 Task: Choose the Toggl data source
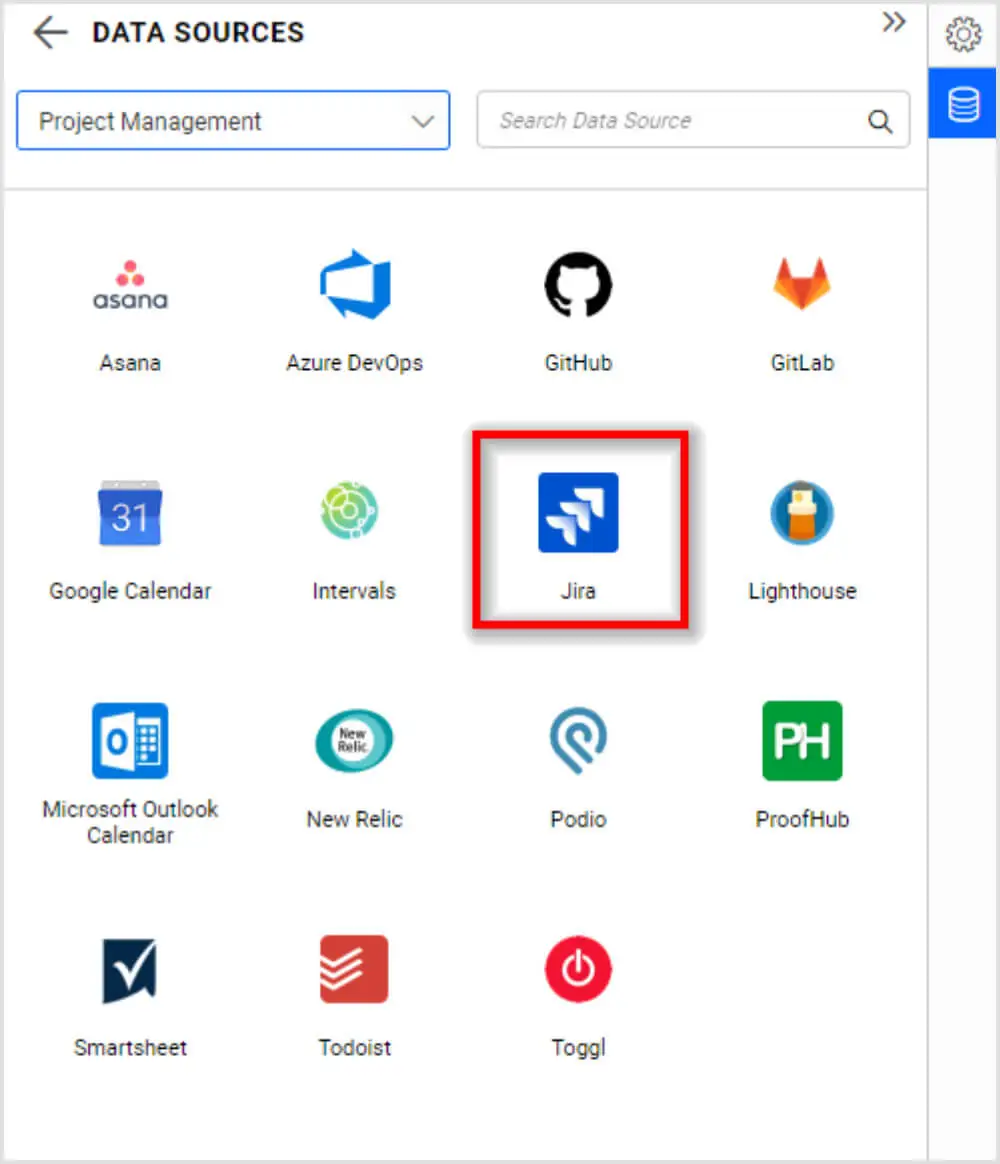pos(578,970)
